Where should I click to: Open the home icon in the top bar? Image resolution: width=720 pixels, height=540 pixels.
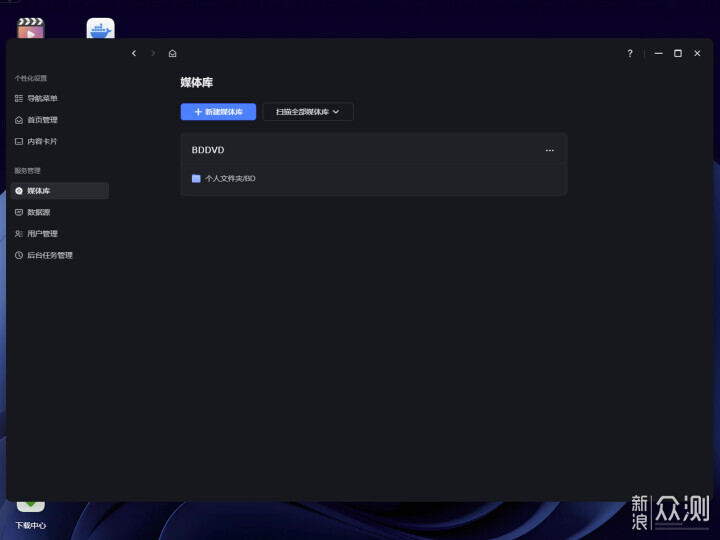tap(173, 53)
